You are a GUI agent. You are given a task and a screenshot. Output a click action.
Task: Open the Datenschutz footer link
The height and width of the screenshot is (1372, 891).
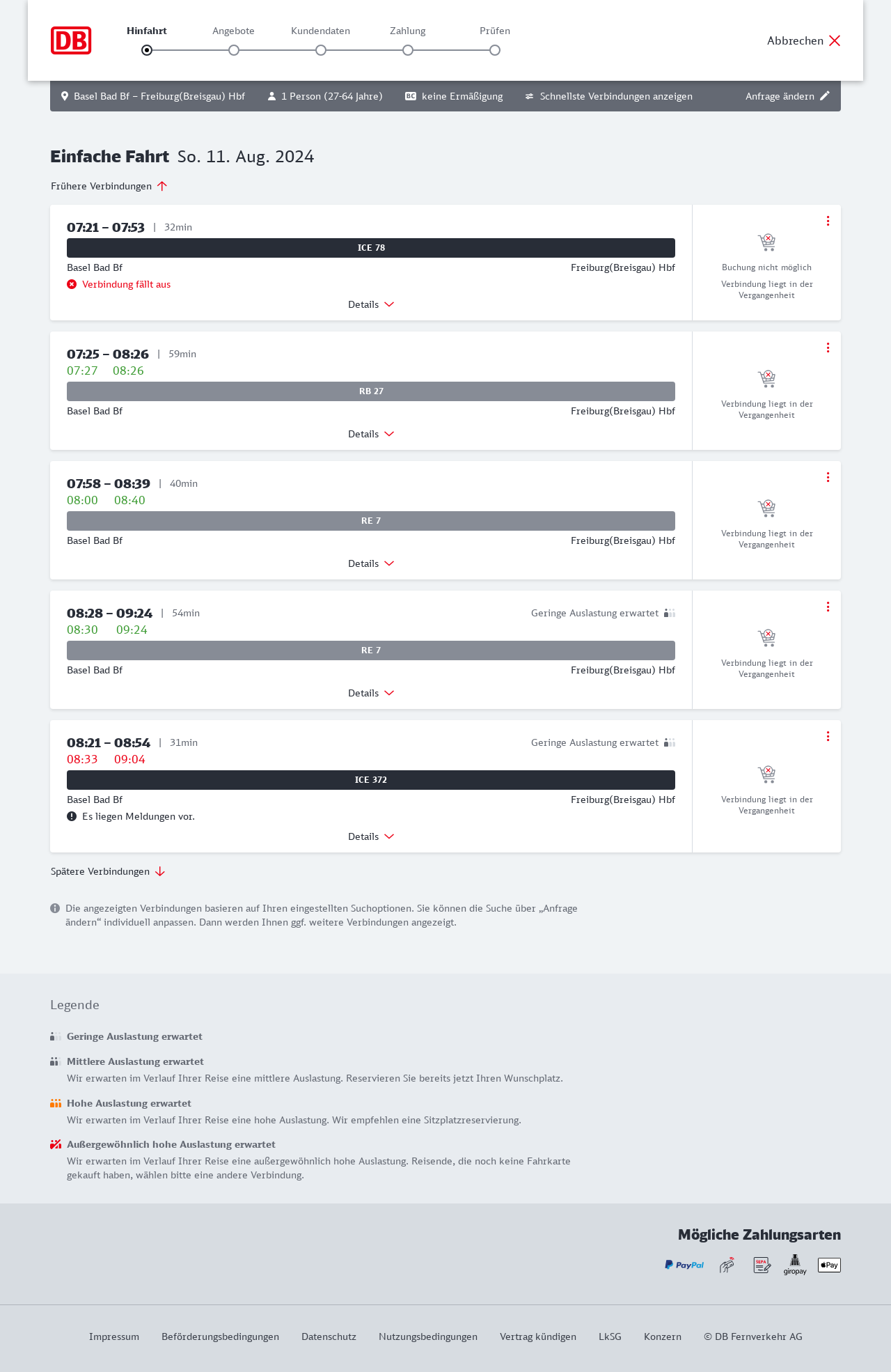coord(329,1336)
